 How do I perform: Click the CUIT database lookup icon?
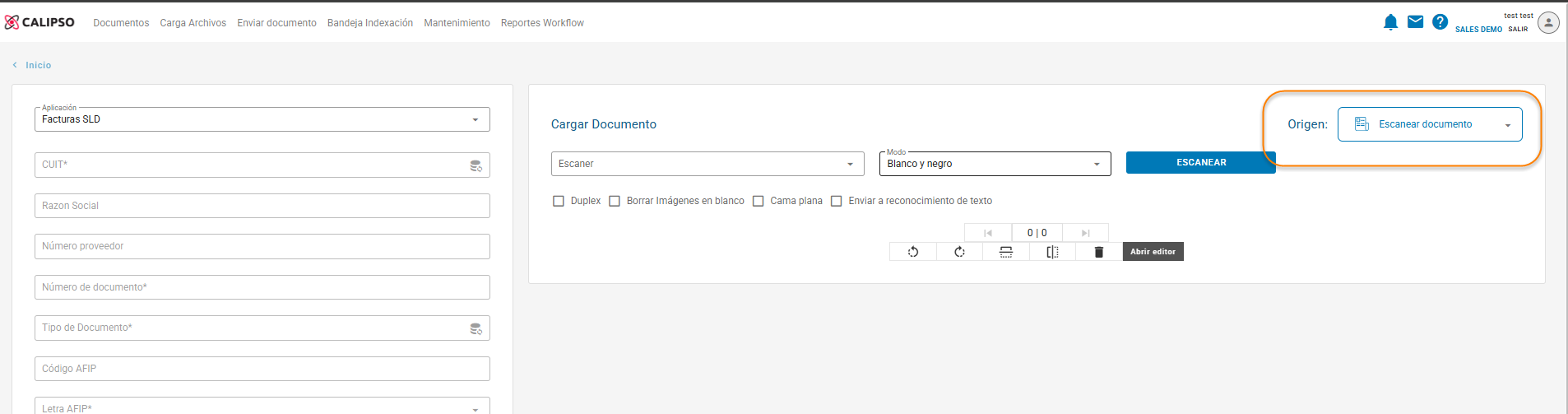[476, 165]
